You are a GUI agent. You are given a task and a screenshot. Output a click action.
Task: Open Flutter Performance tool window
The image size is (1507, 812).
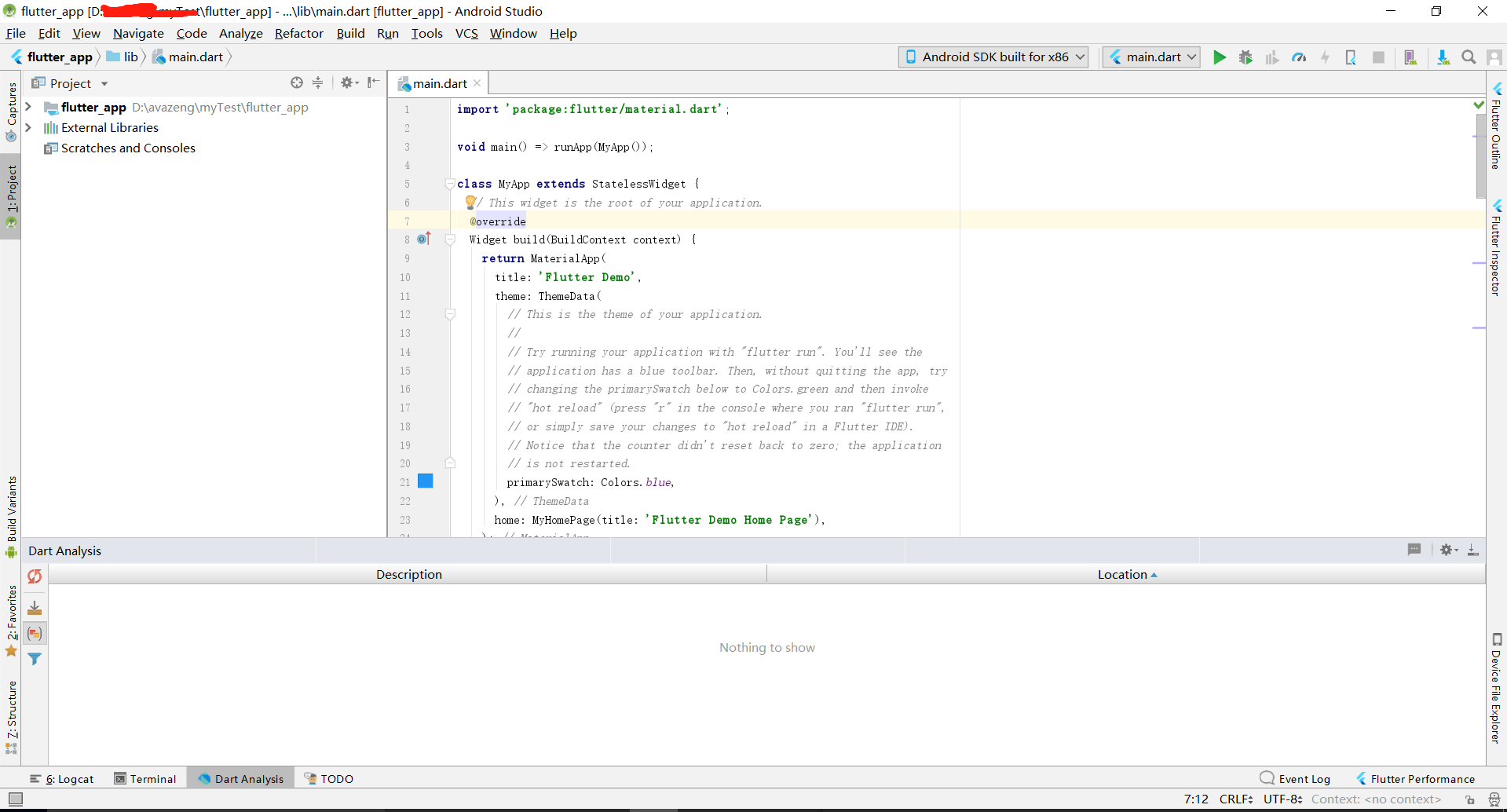1415,779
